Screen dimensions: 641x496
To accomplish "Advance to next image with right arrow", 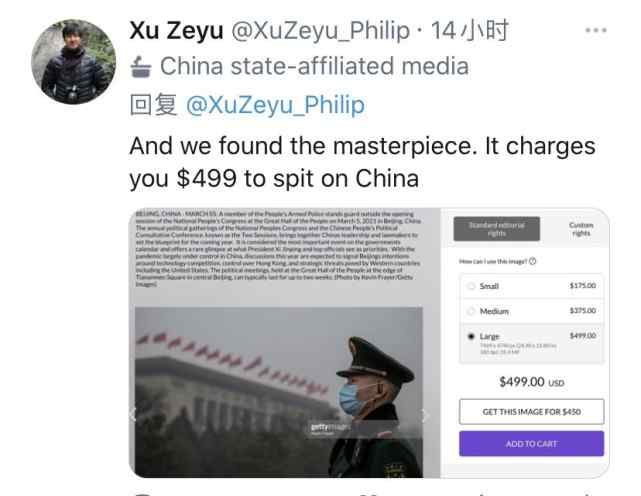I will pos(425,416).
